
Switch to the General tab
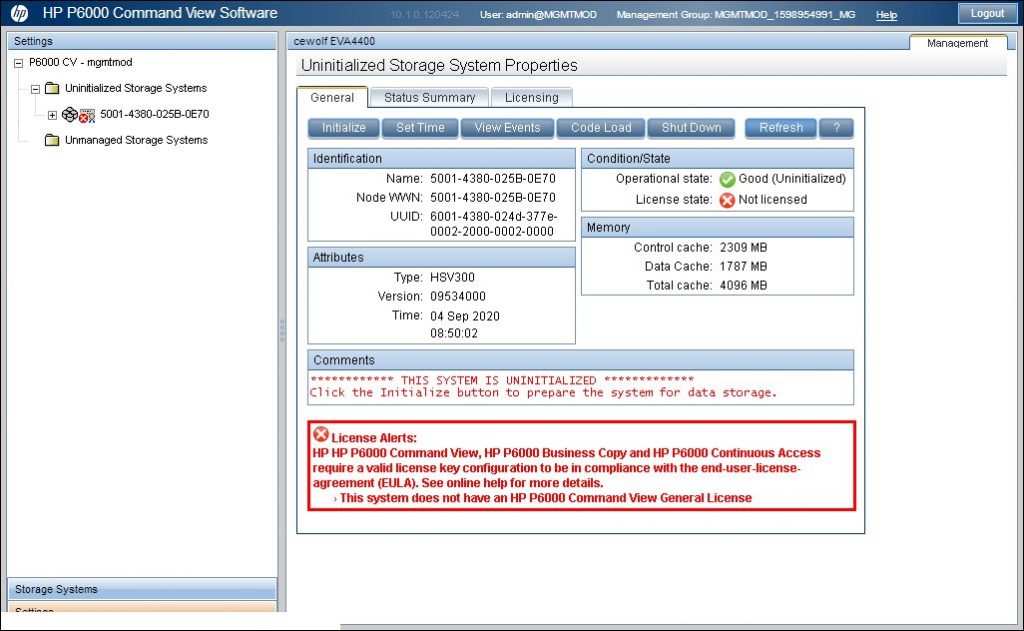click(x=332, y=97)
